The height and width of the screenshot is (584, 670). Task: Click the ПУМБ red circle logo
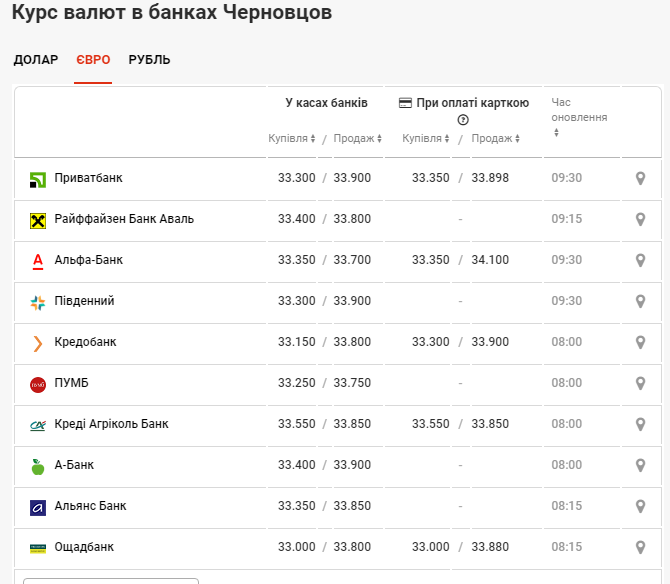(38, 384)
